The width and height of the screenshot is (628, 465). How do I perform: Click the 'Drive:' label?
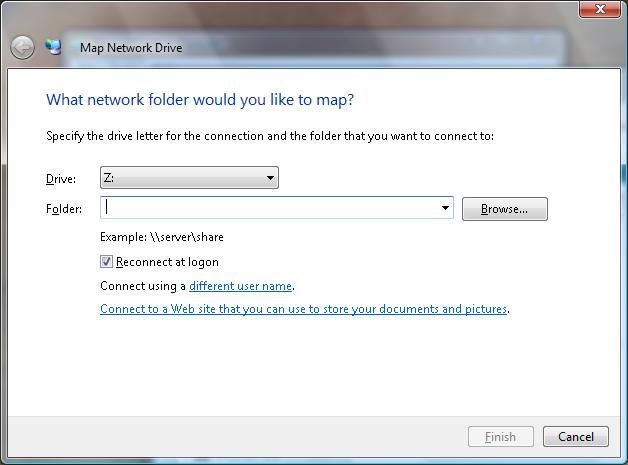tap(61, 179)
